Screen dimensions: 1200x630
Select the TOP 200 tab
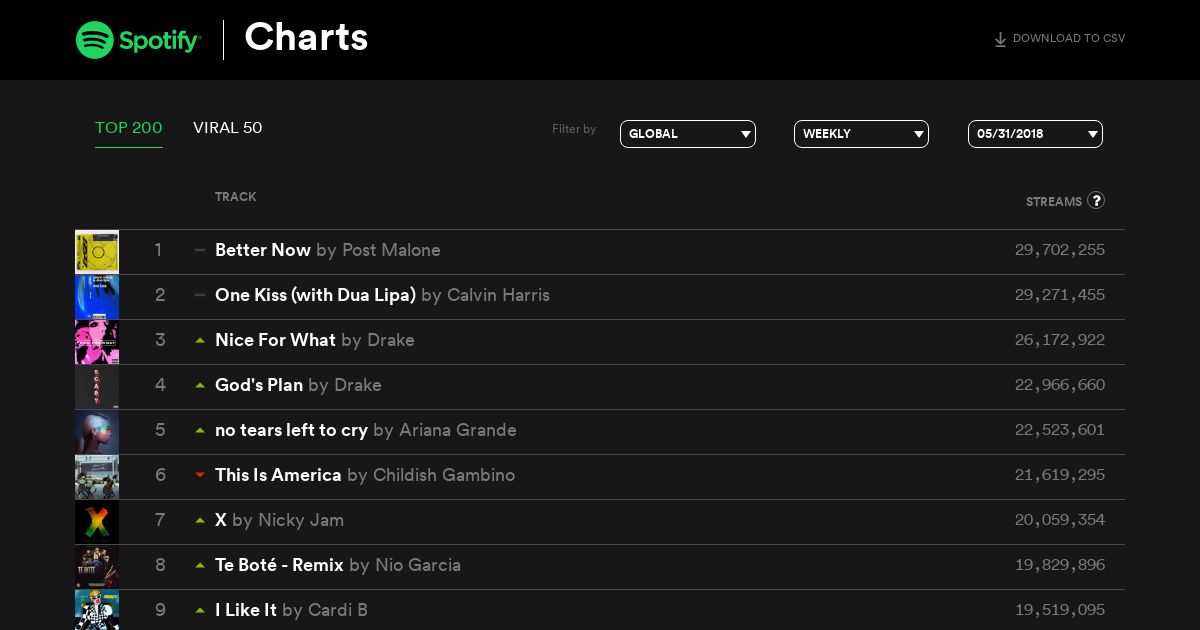129,128
